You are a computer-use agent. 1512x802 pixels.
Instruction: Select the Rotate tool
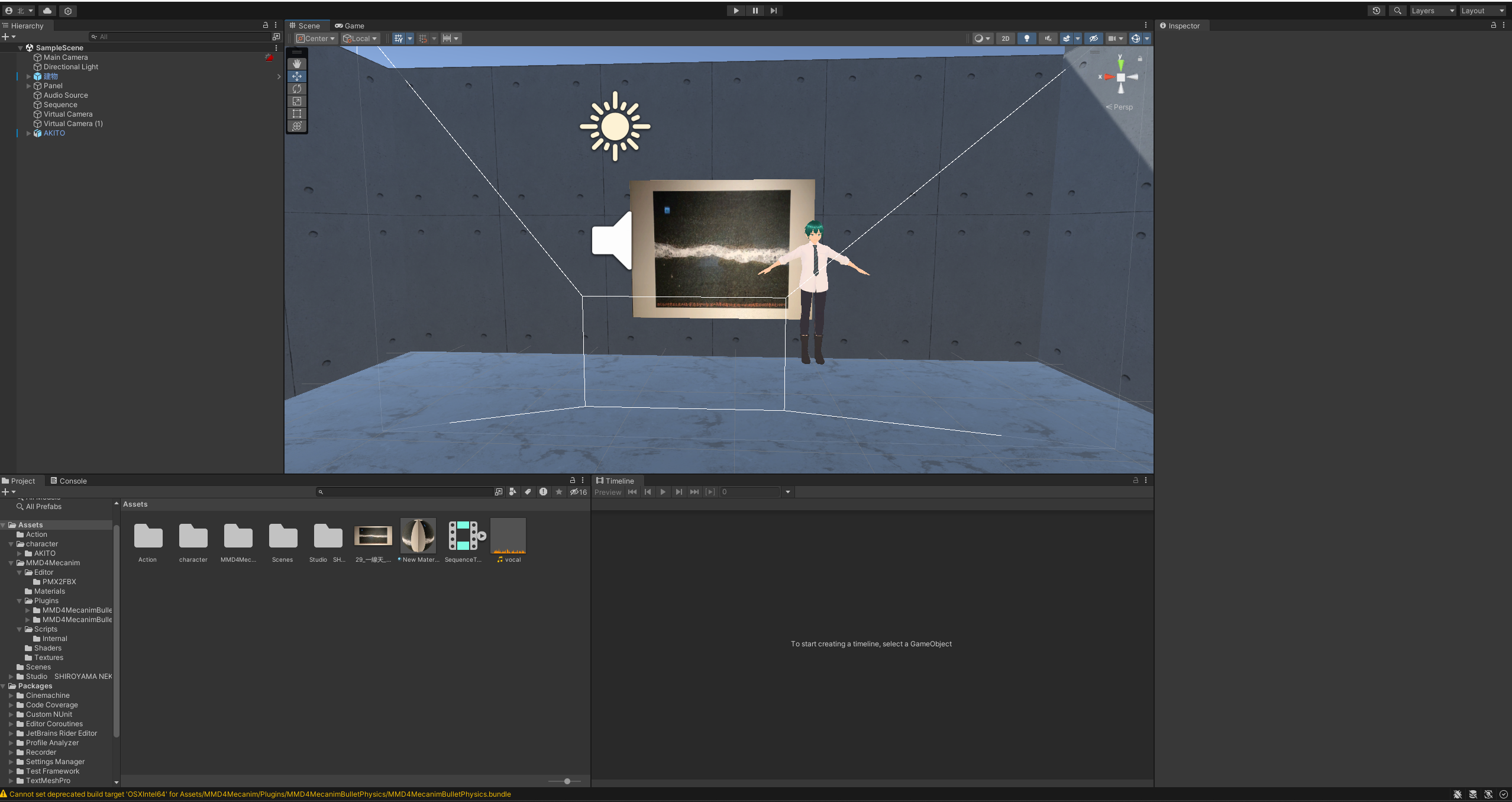point(297,89)
